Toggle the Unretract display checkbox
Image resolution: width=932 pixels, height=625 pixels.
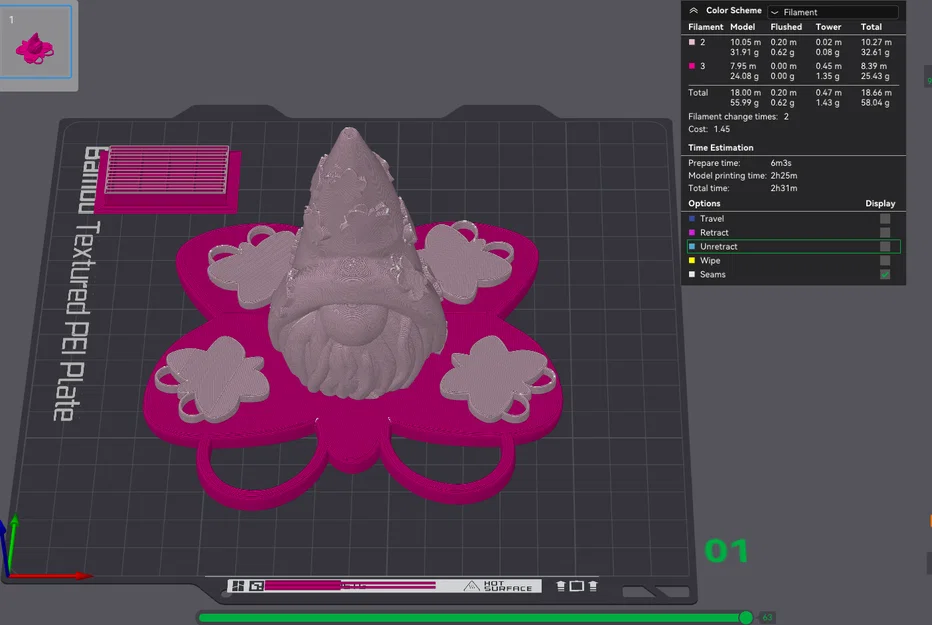pyautogui.click(x=885, y=246)
